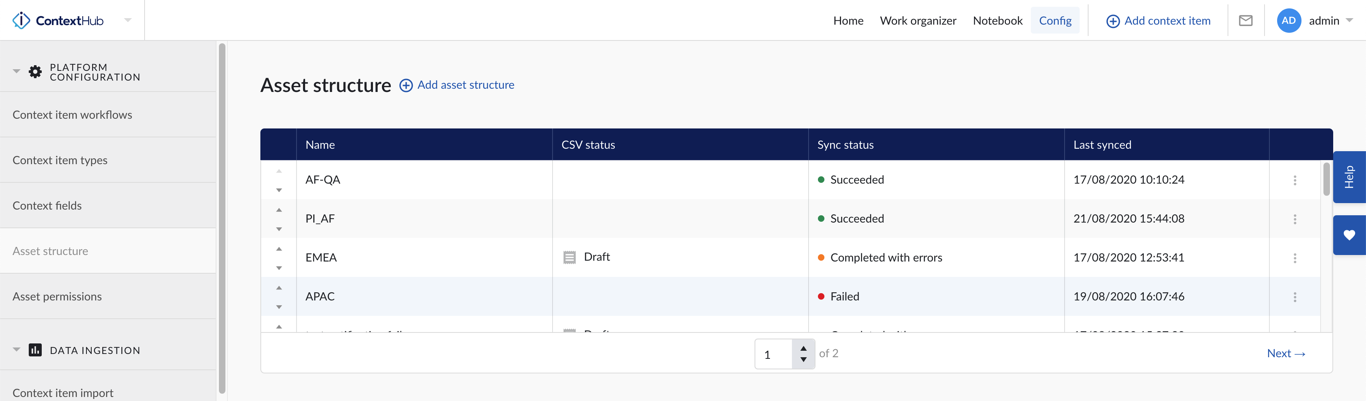Focus the page number input field
1366x401 pixels.
click(x=774, y=354)
